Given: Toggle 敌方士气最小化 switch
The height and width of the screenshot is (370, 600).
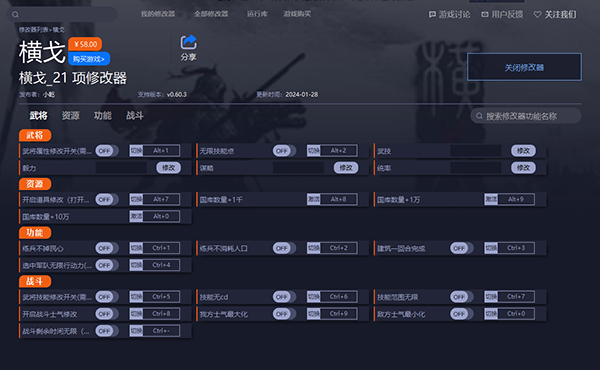Looking at the screenshot, I should pos(461,314).
